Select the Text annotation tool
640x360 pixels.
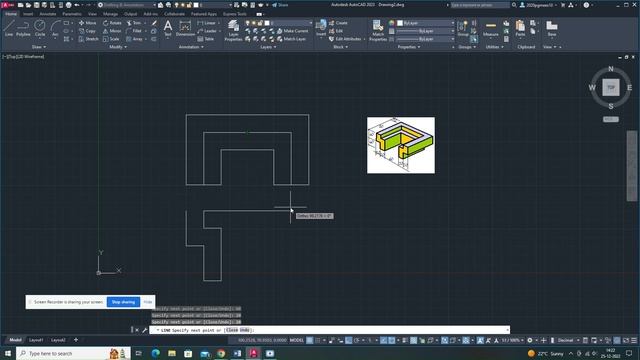click(x=168, y=29)
